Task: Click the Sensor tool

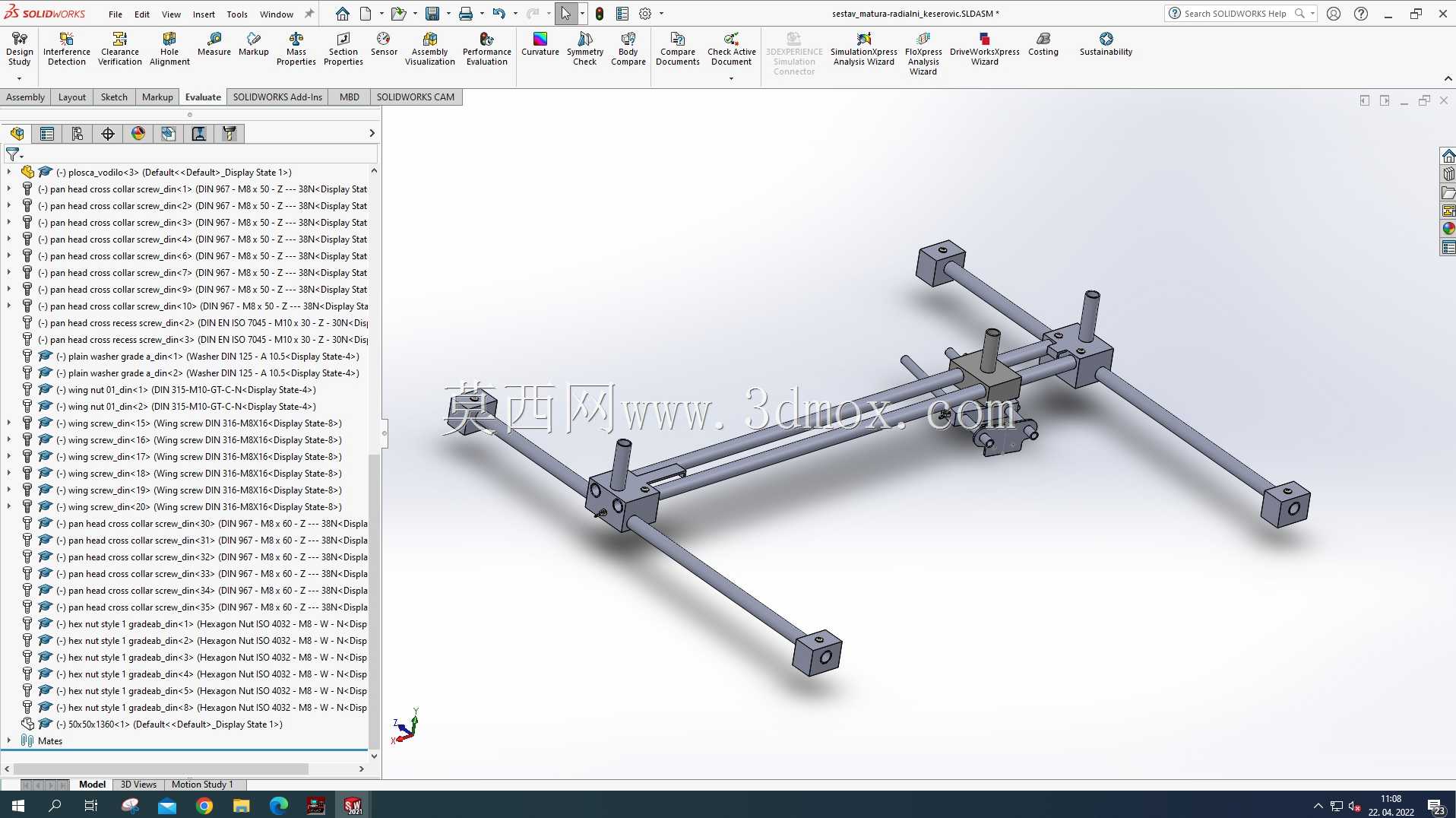Action: pyautogui.click(x=384, y=44)
